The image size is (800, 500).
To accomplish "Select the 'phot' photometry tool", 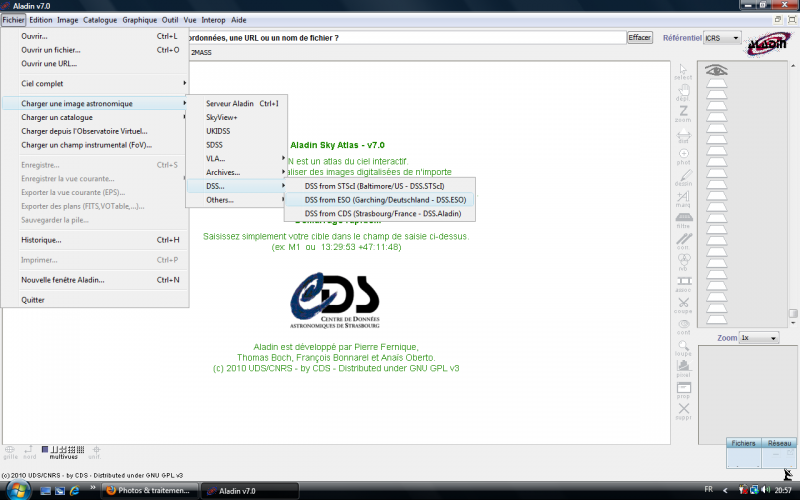I will pyautogui.click(x=683, y=157).
